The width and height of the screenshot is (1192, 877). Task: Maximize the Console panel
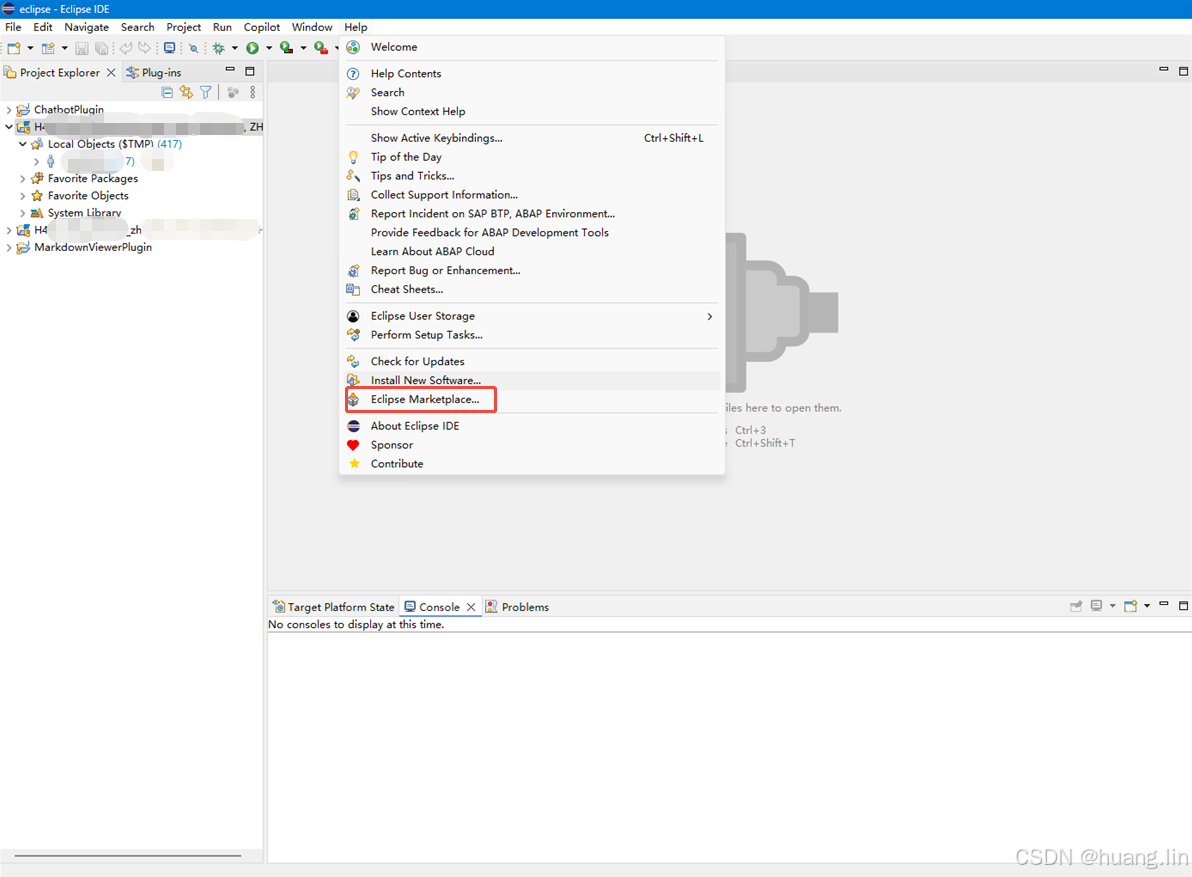click(1183, 606)
